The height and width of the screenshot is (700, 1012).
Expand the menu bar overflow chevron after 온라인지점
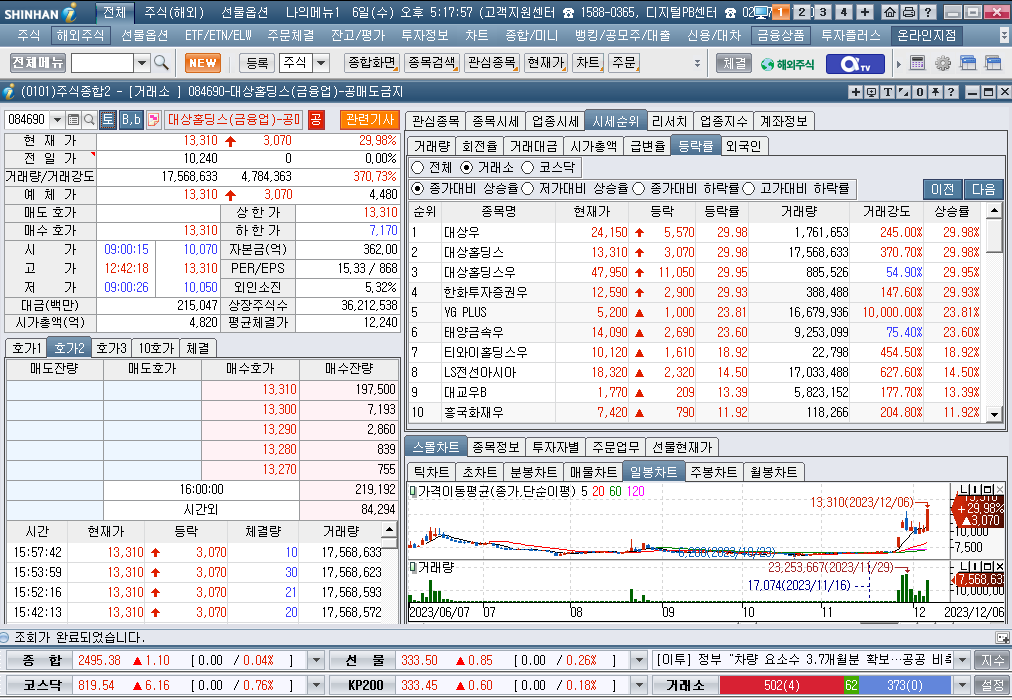(x=1004, y=35)
